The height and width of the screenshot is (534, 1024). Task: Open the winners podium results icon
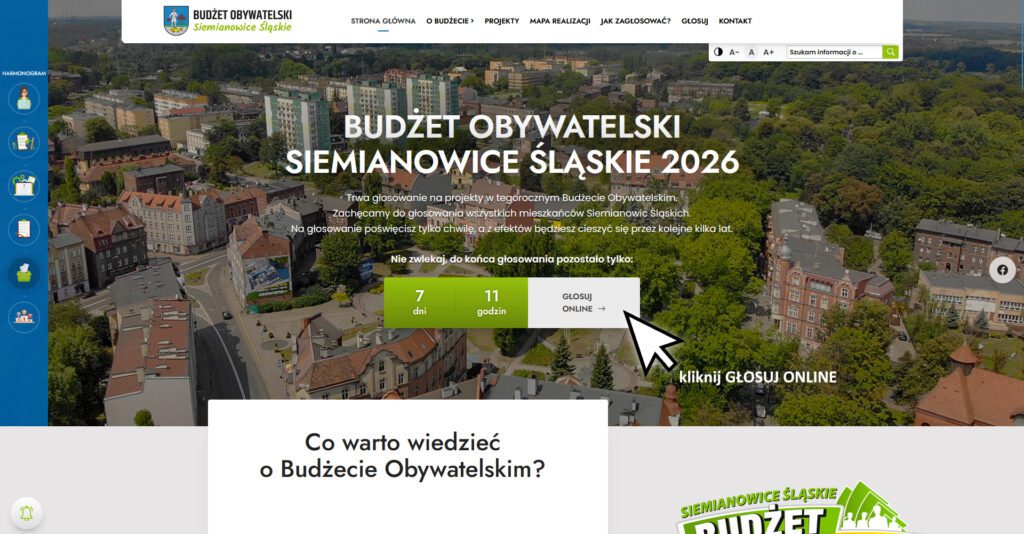tap(24, 317)
